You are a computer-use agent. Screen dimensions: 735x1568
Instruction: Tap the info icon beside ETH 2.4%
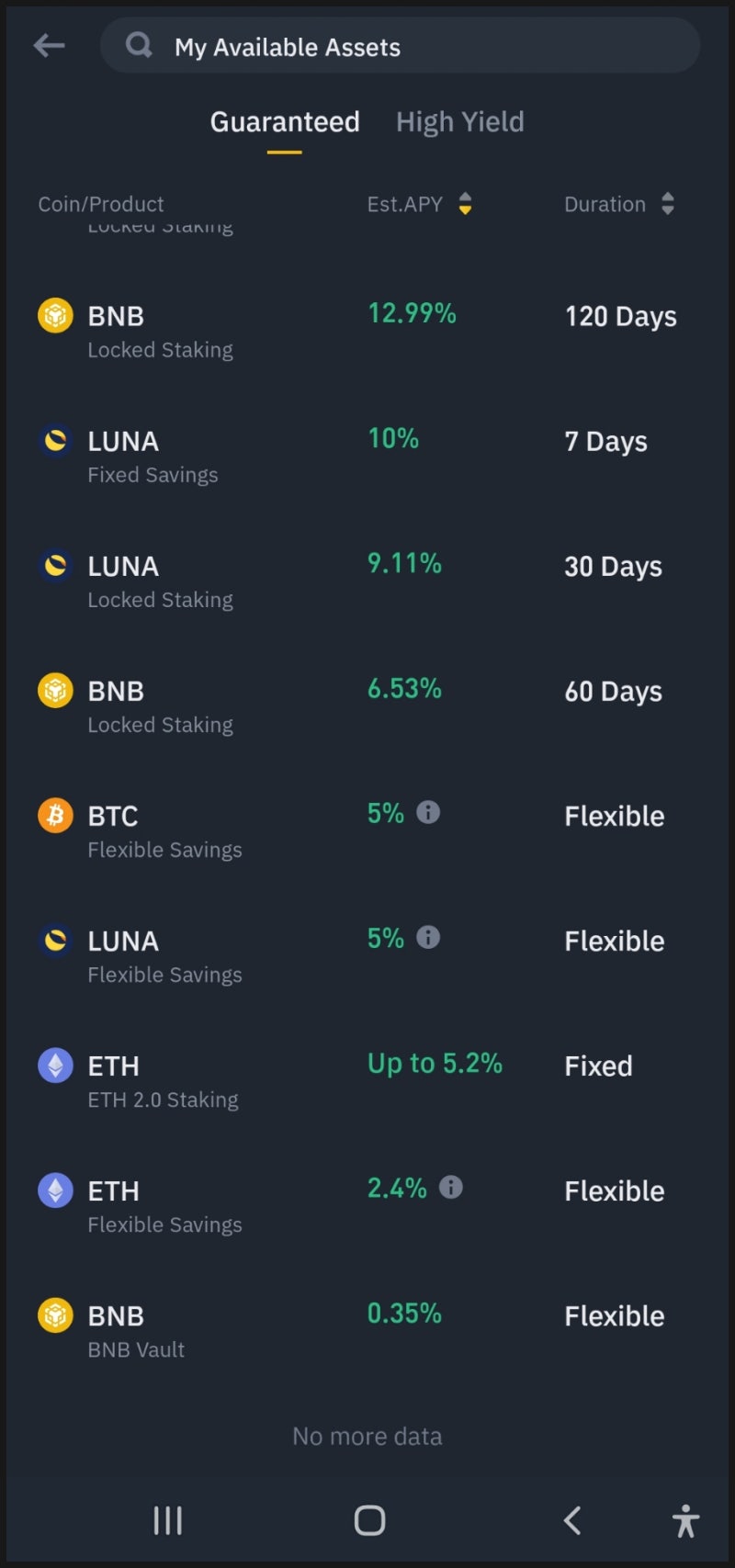click(x=451, y=1187)
